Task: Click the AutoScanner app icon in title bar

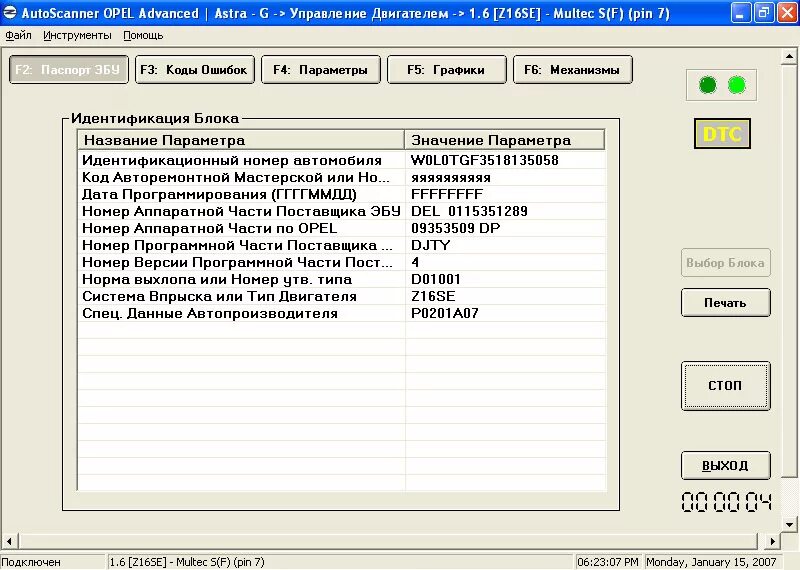Action: point(10,12)
